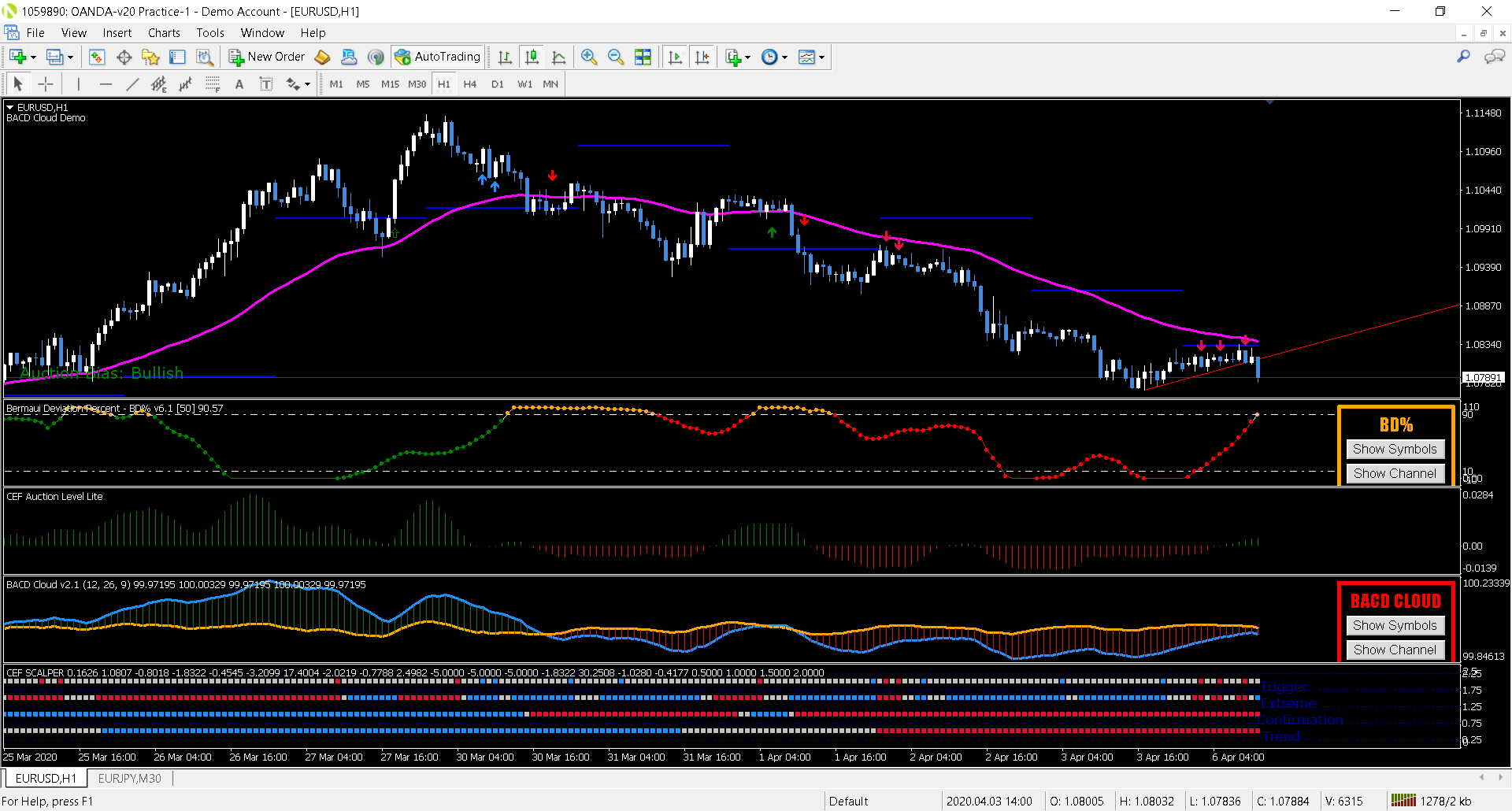
Task: Open the Periods clock icon
Action: point(770,57)
